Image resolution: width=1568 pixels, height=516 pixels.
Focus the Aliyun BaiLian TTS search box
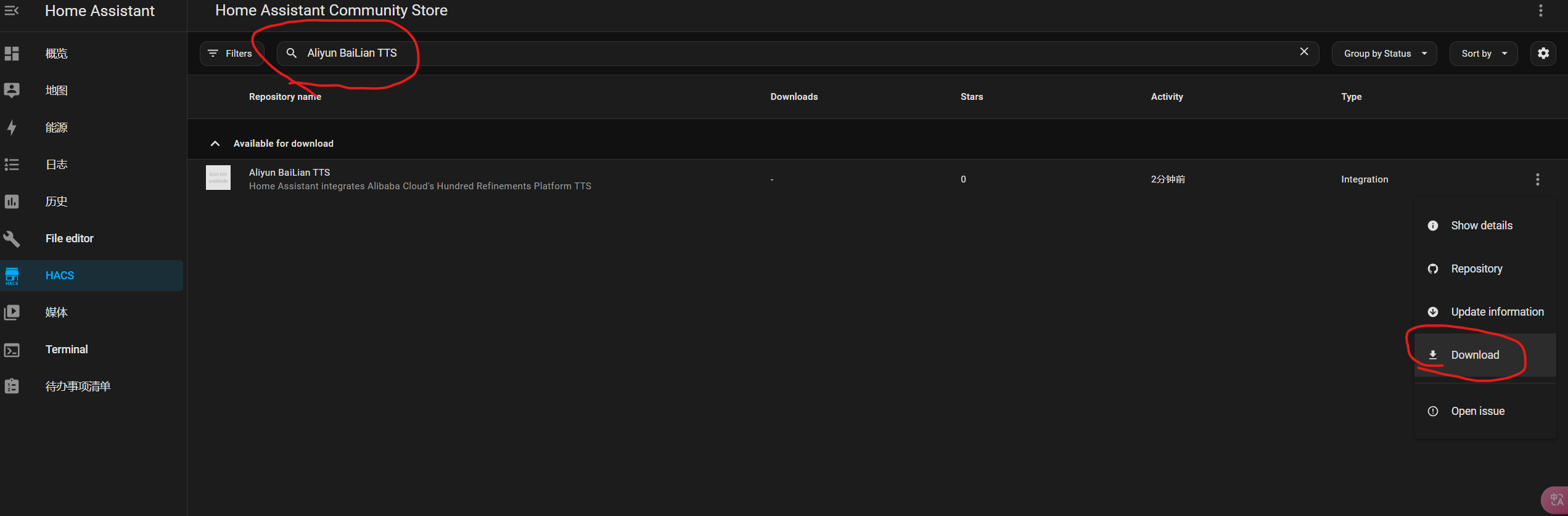[797, 54]
